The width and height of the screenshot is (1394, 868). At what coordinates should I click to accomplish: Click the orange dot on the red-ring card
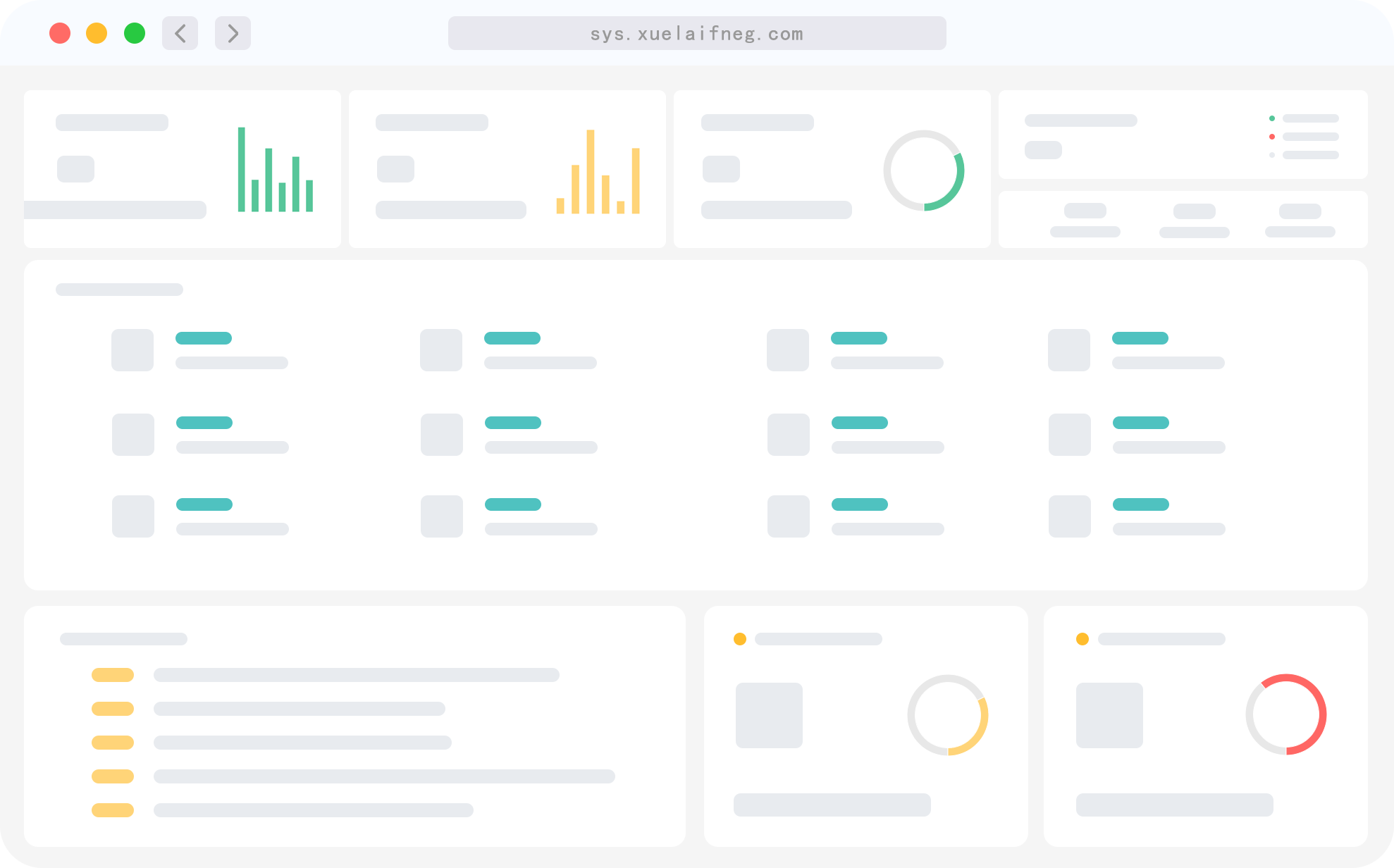tap(1082, 639)
